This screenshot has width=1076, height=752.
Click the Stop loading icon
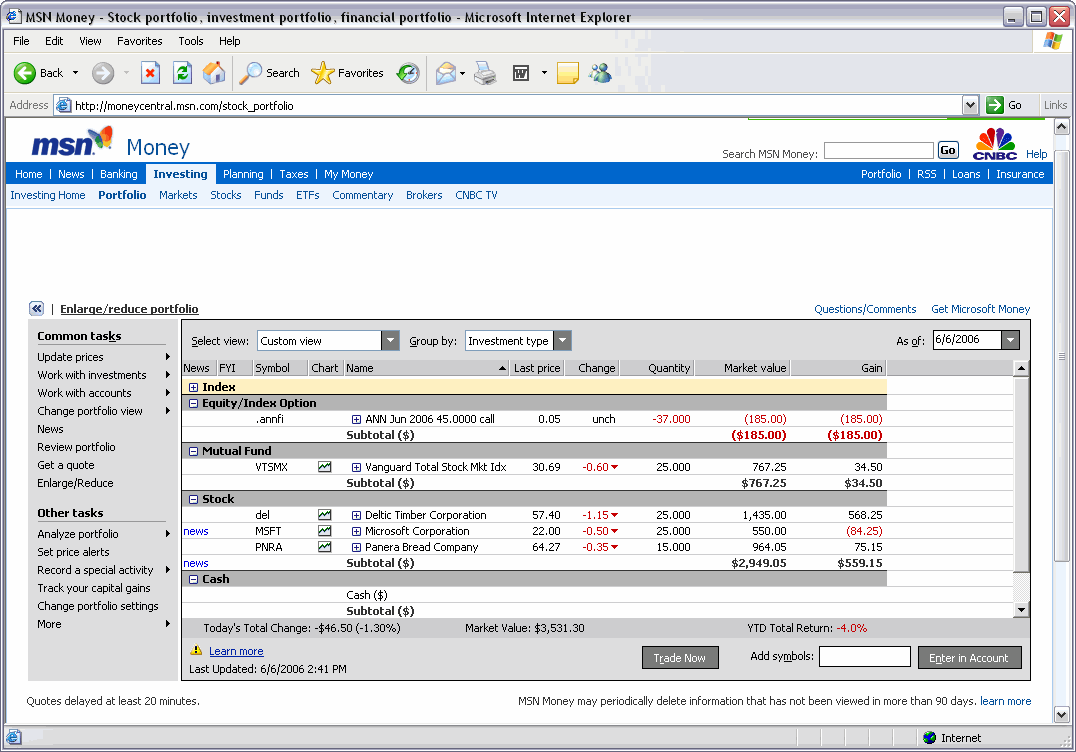click(152, 73)
